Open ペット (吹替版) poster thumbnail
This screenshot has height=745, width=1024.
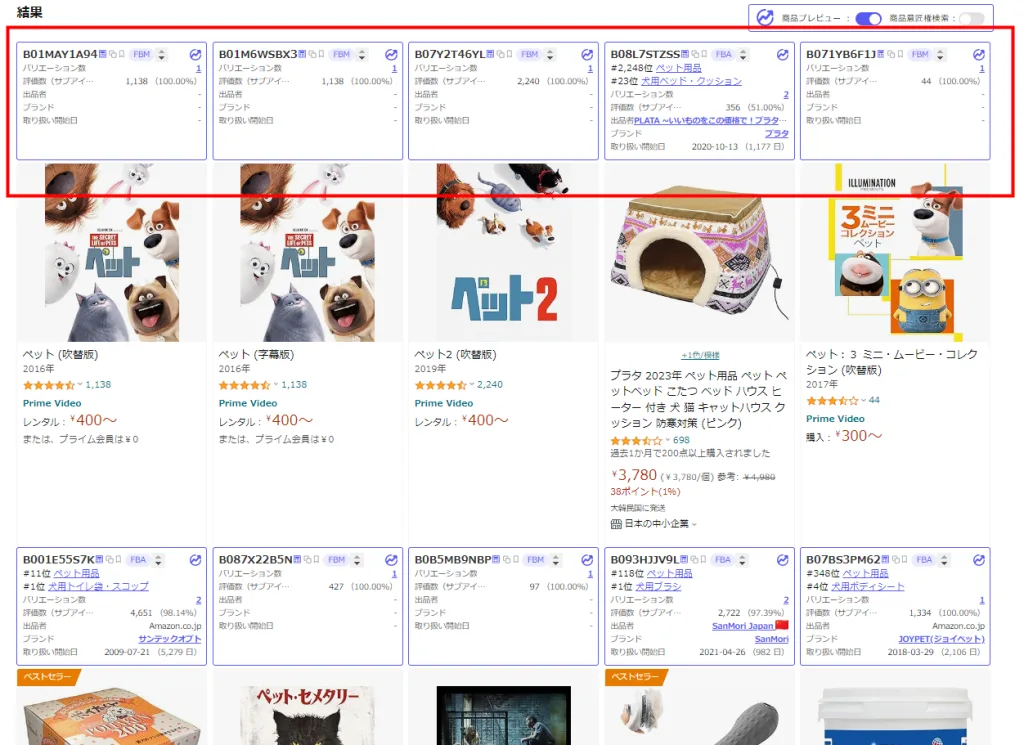[x=112, y=252]
